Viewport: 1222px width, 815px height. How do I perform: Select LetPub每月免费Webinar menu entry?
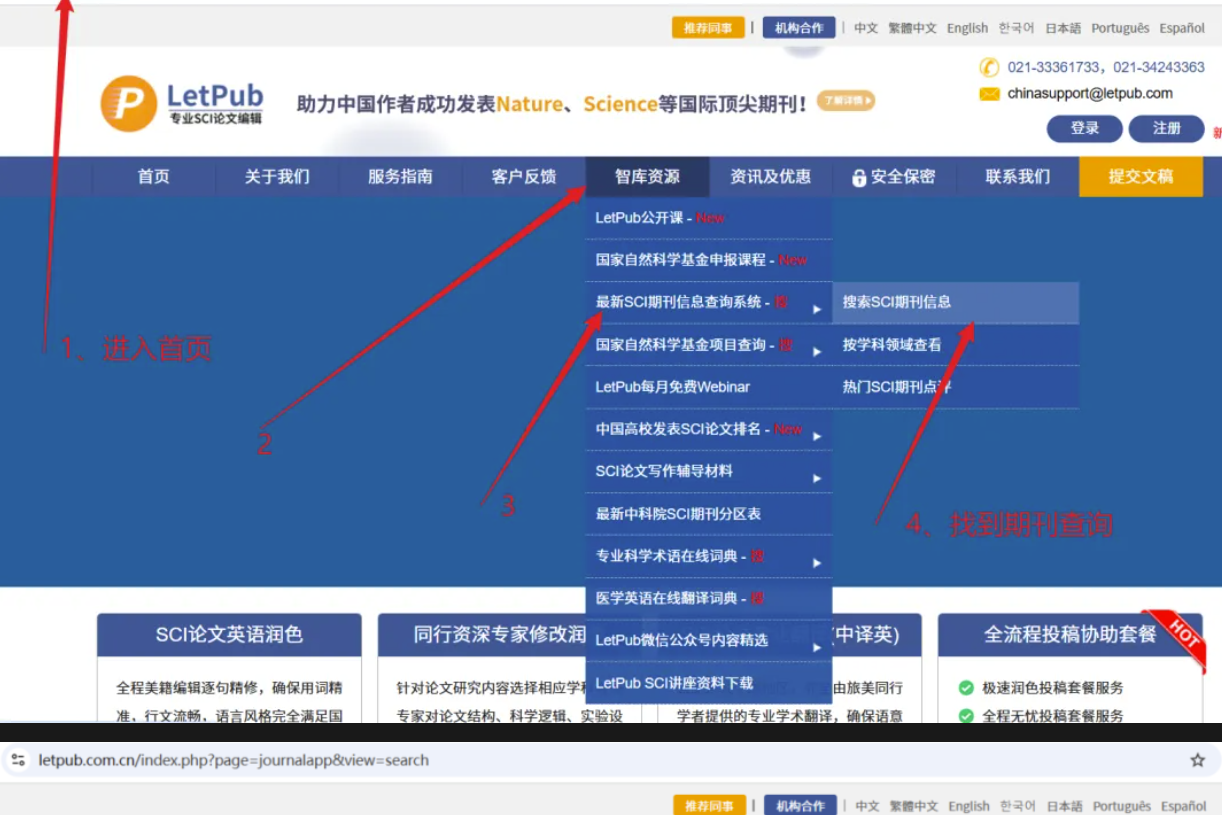pos(709,387)
